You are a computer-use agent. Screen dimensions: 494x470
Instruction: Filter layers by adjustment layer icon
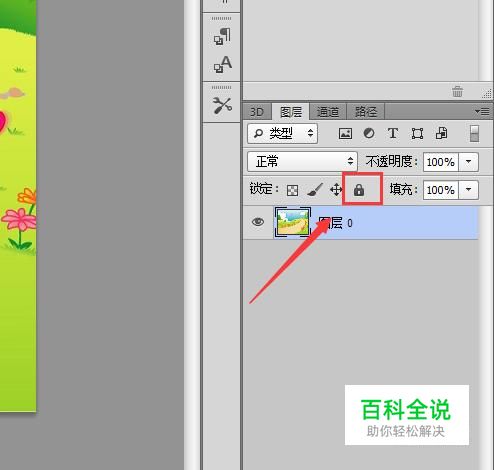369,133
